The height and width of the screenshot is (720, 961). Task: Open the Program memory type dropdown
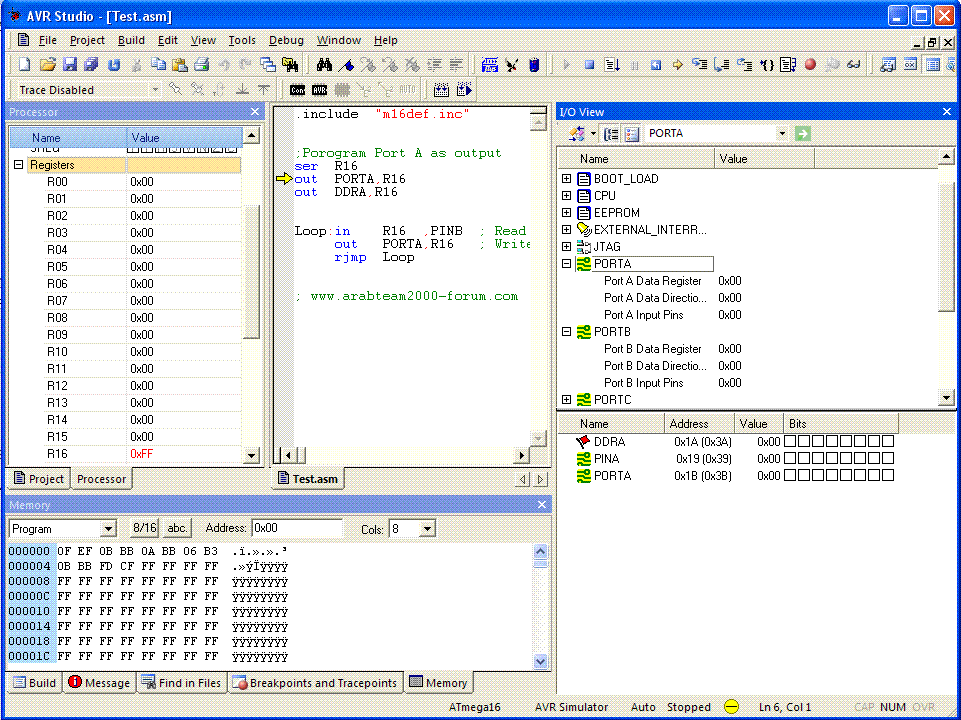108,529
